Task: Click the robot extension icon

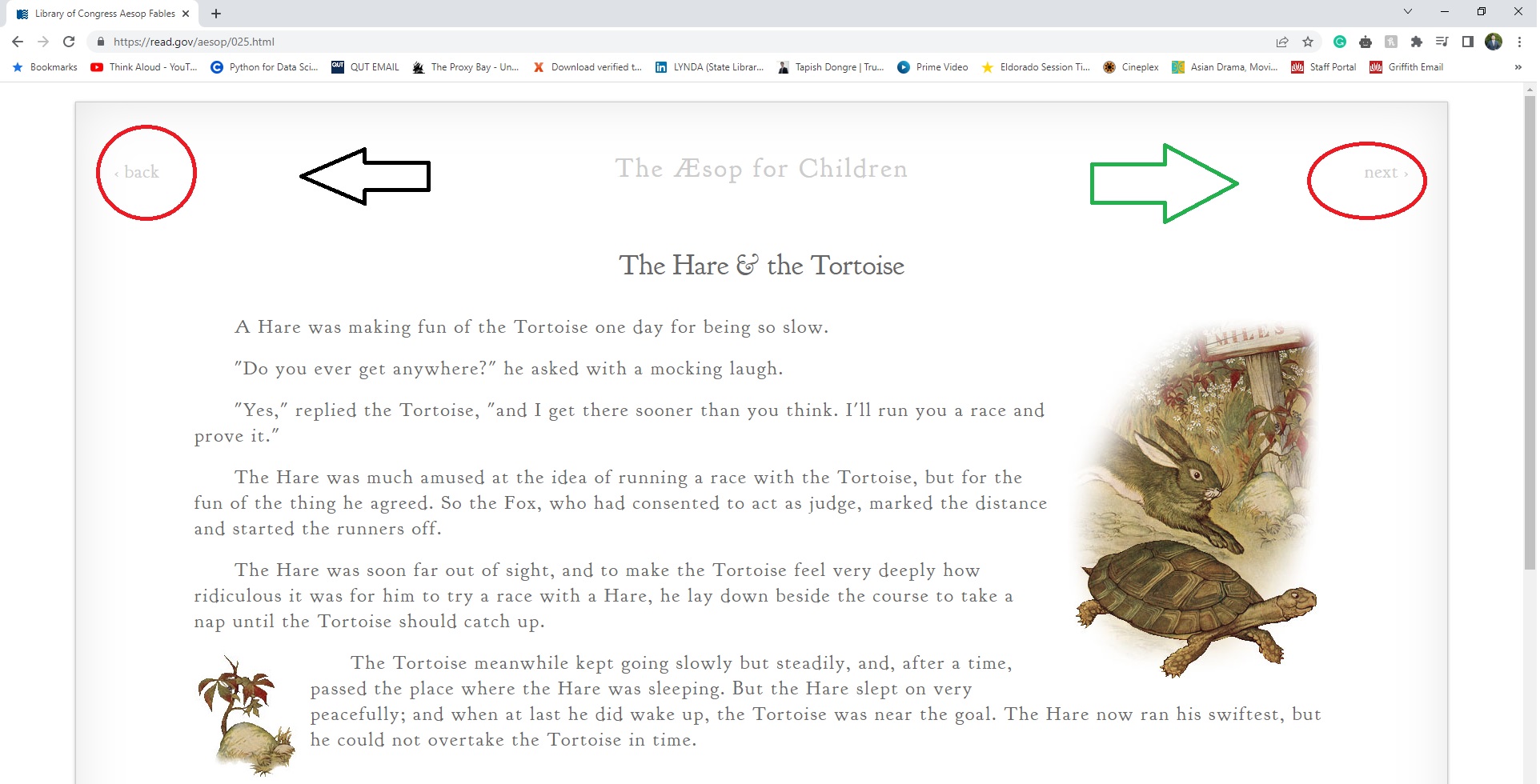Action: 1366,42
